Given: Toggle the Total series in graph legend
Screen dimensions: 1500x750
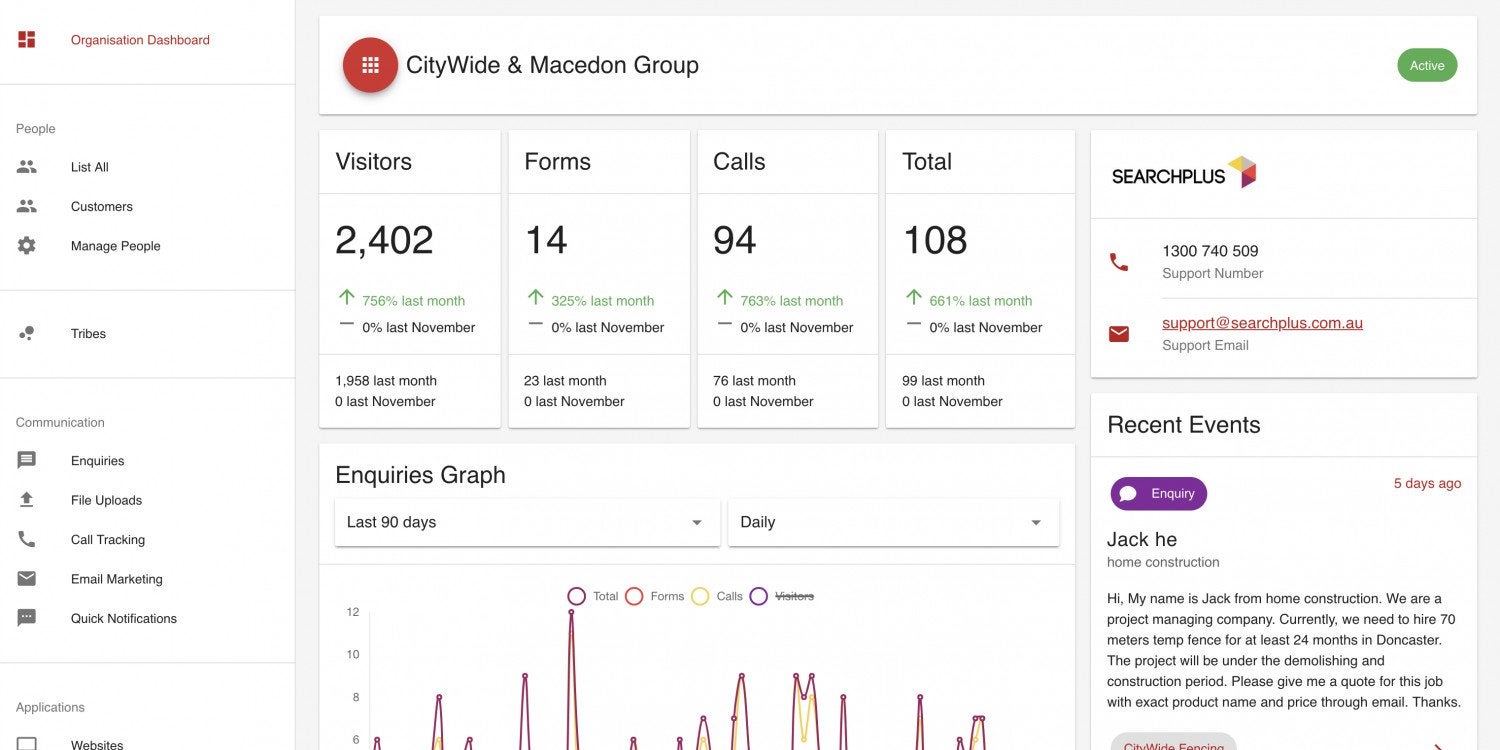Looking at the screenshot, I should (x=592, y=596).
